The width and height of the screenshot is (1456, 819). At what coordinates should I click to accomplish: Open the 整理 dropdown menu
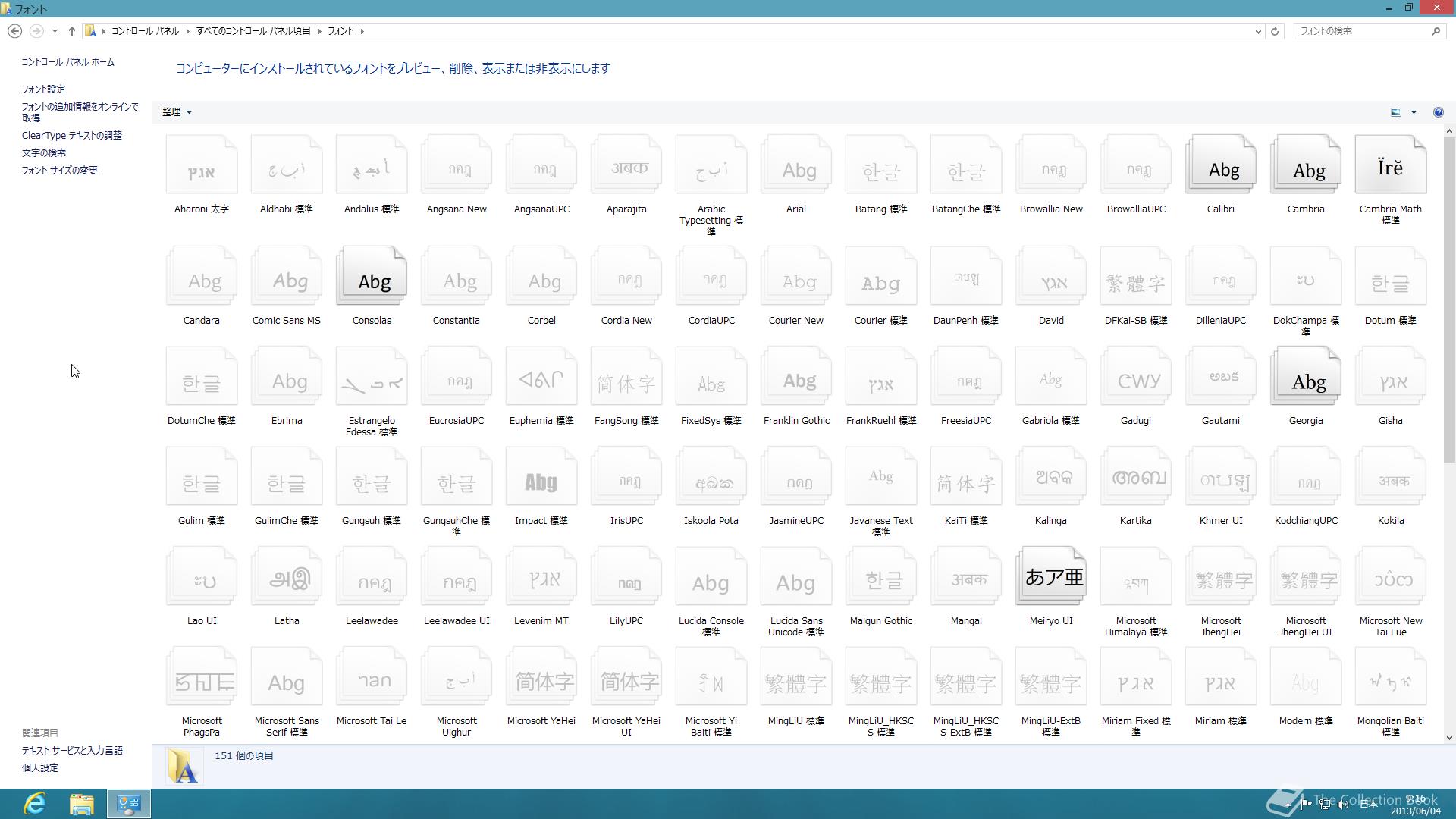pyautogui.click(x=177, y=112)
